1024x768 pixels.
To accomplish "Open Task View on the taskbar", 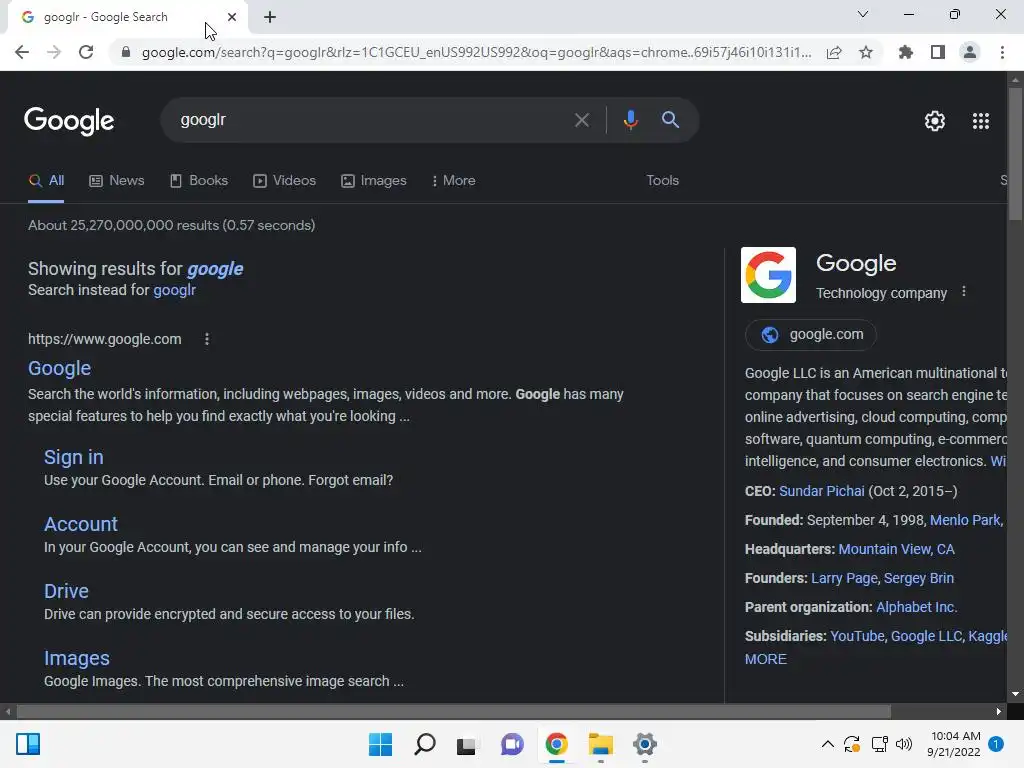I will [x=466, y=744].
